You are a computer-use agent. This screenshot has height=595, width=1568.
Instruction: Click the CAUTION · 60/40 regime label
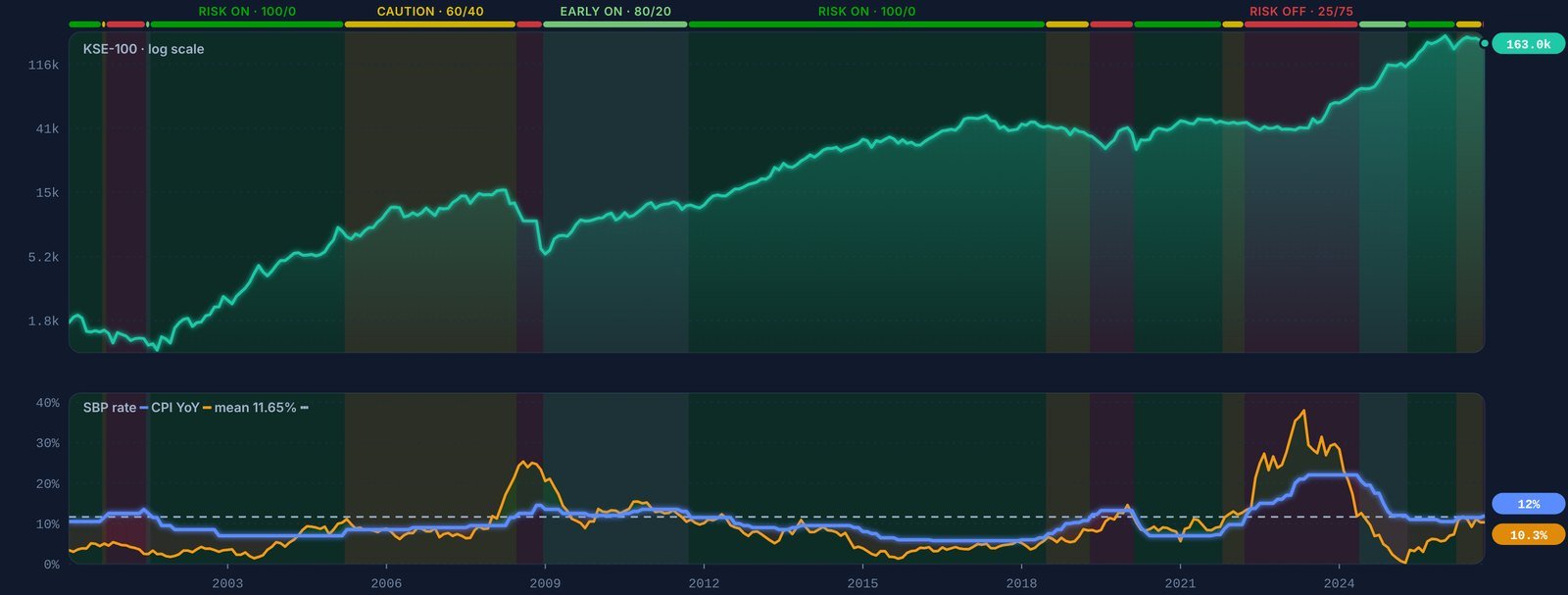click(x=430, y=12)
